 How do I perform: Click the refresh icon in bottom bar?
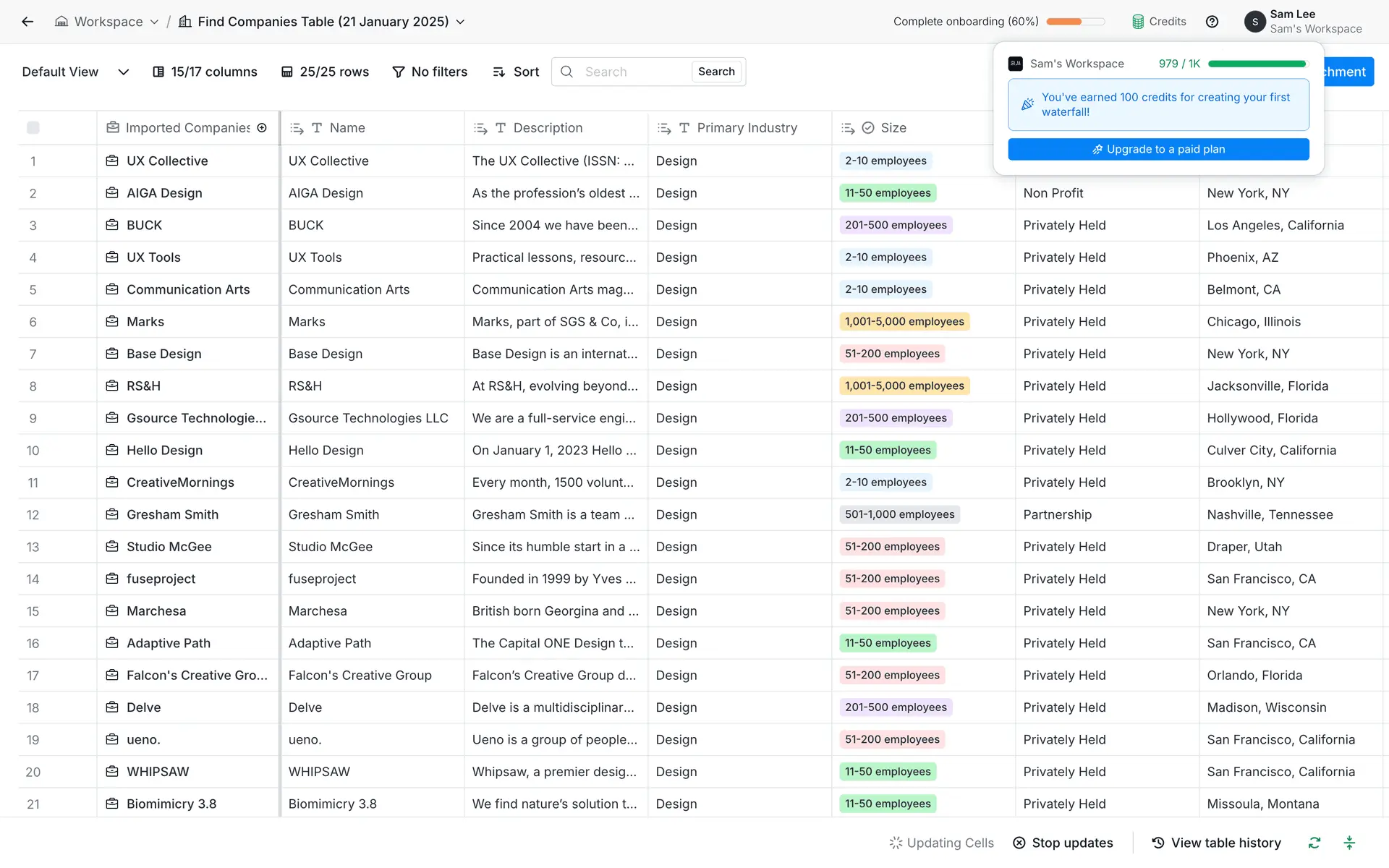click(1314, 843)
